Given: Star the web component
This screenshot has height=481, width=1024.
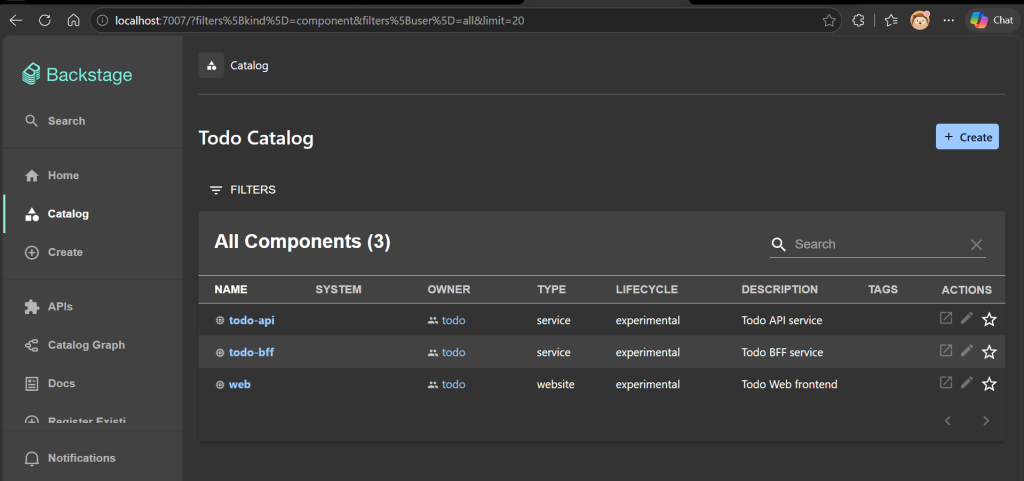Looking at the screenshot, I should 989,384.
